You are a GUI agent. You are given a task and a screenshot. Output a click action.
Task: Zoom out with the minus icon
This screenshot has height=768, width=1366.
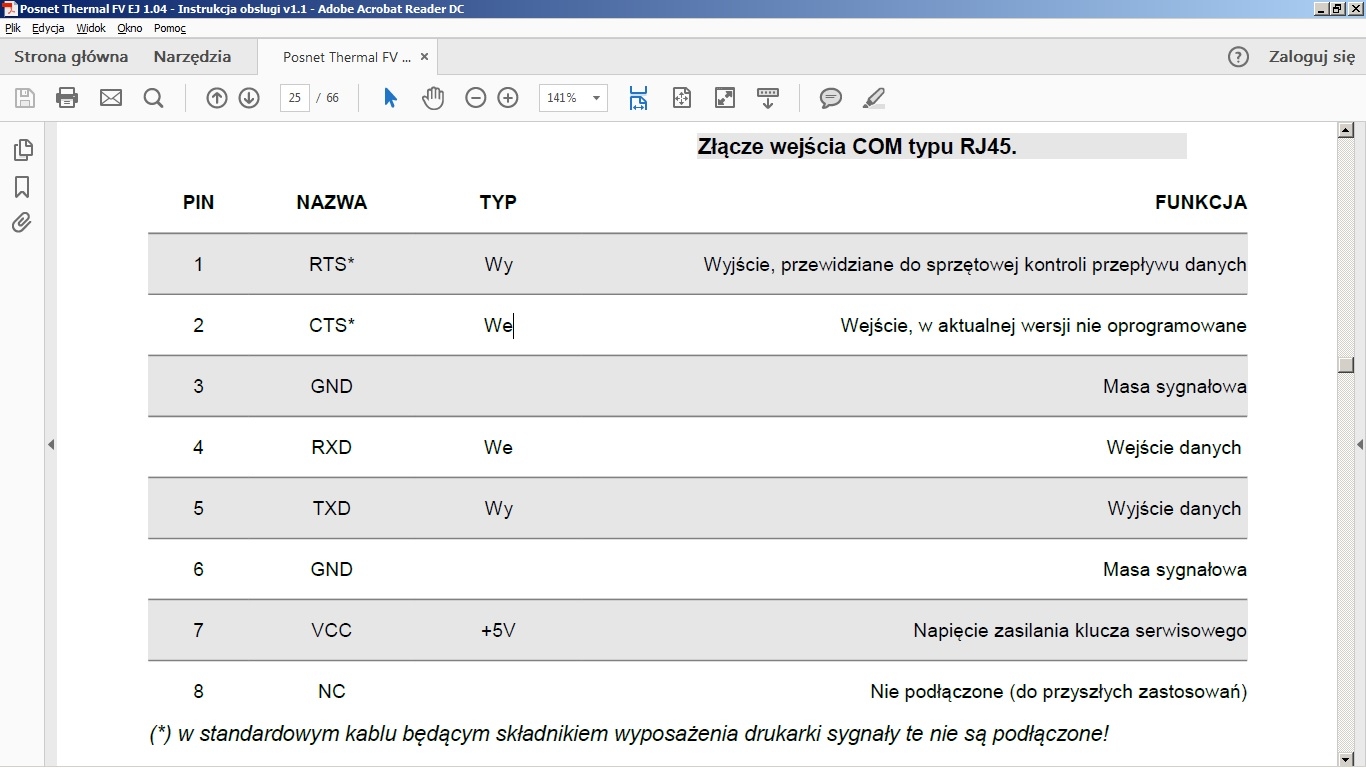tap(476, 98)
